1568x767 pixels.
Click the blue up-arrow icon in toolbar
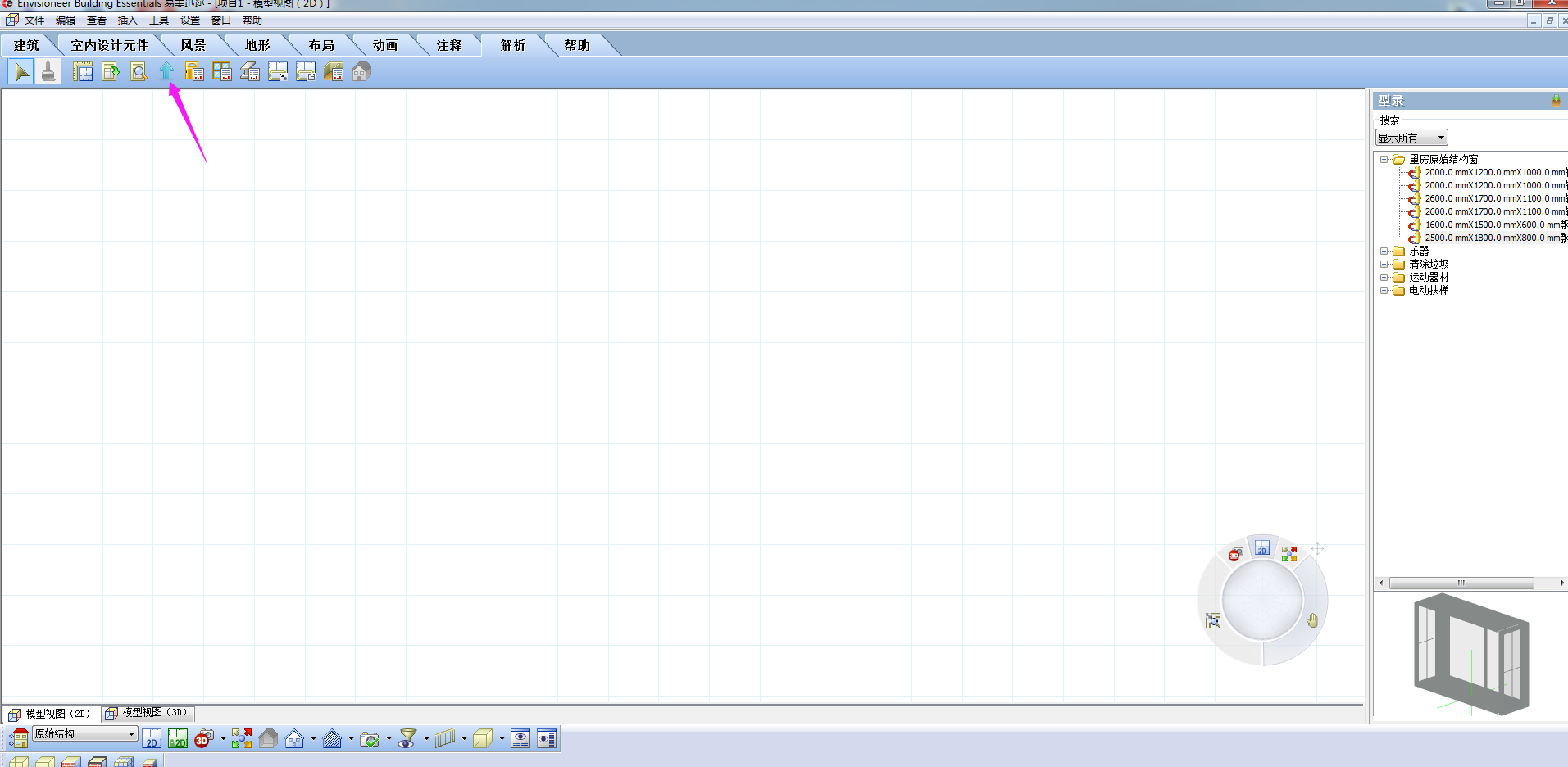(166, 72)
